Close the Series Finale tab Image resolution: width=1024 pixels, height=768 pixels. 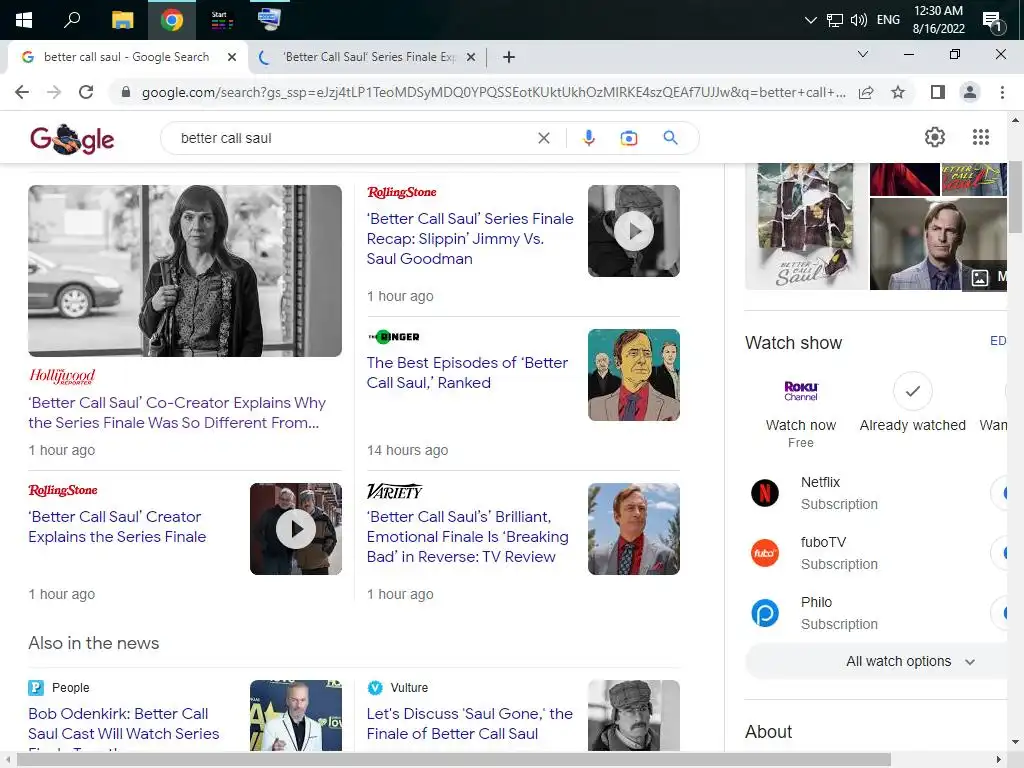(x=470, y=57)
